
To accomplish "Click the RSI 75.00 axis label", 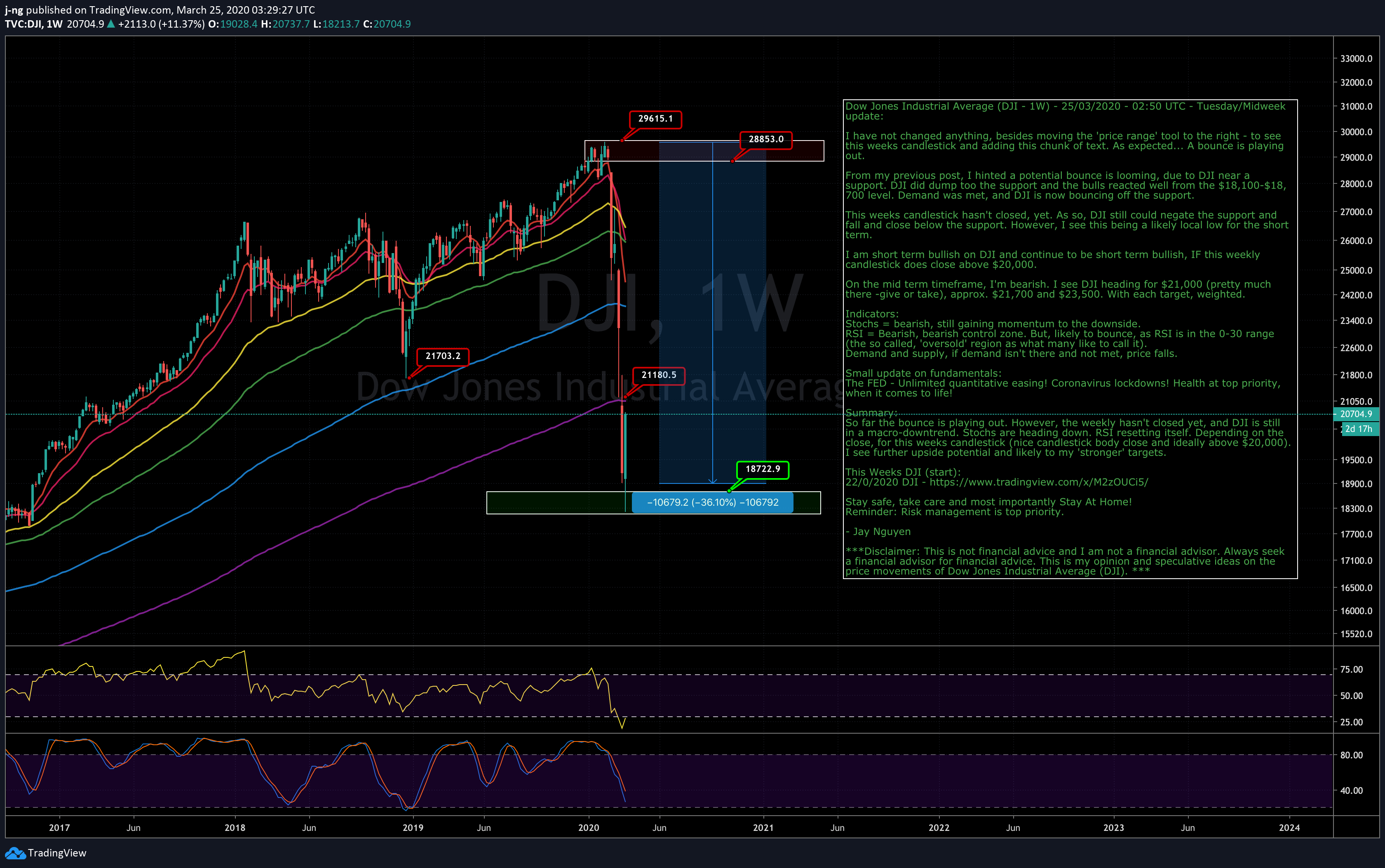I will (x=1351, y=669).
